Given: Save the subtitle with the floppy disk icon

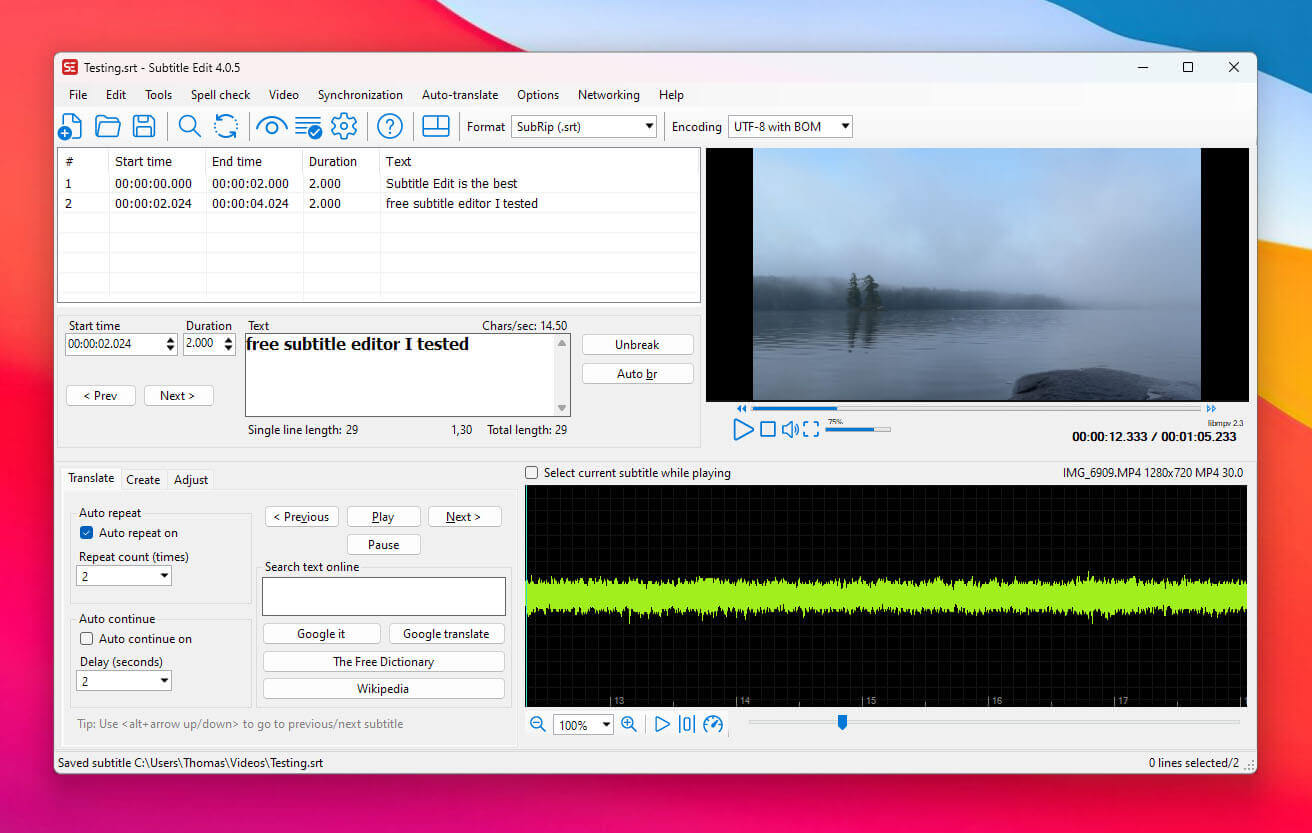Looking at the screenshot, I should pos(144,126).
